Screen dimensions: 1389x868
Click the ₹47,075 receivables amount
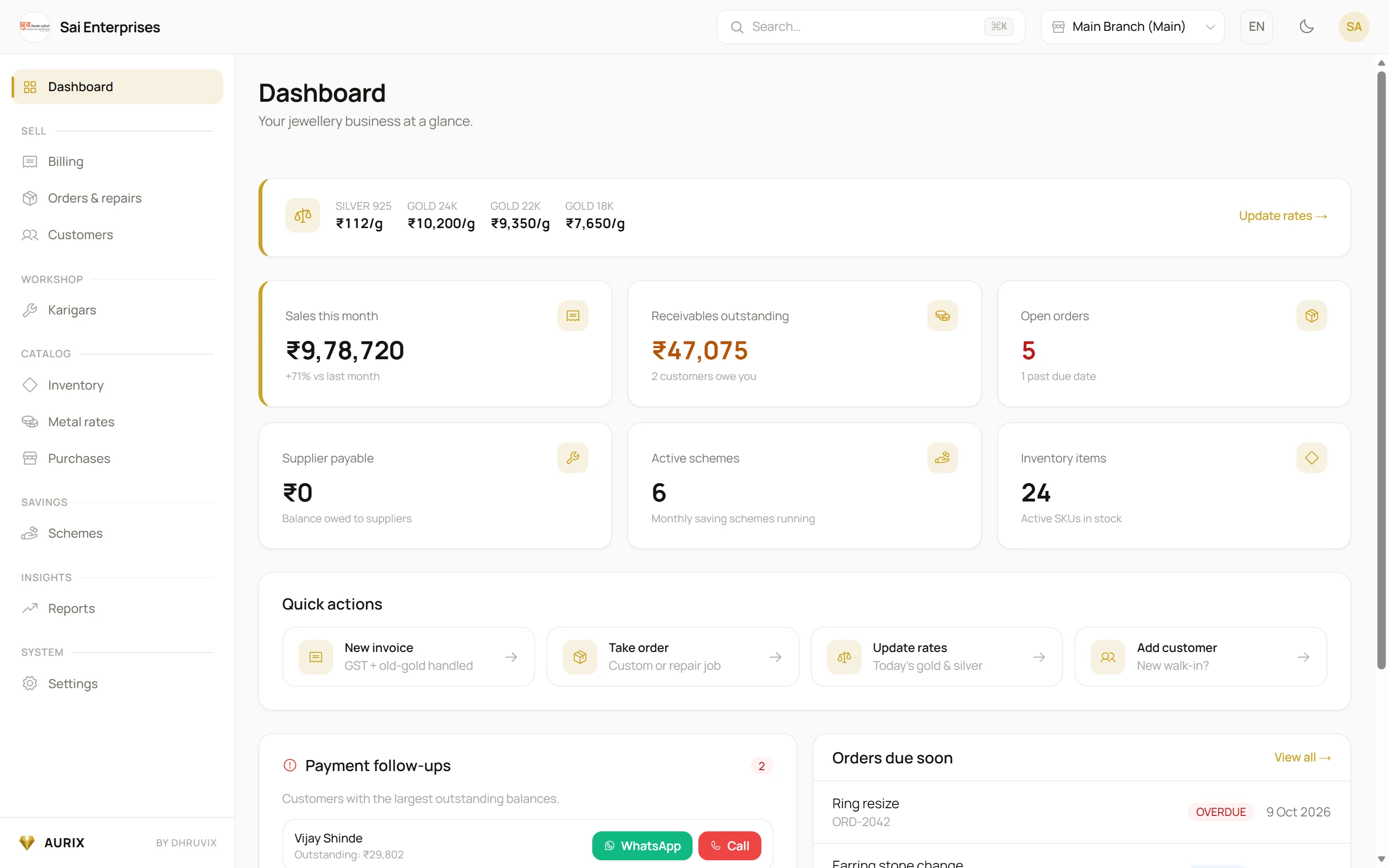[700, 350]
